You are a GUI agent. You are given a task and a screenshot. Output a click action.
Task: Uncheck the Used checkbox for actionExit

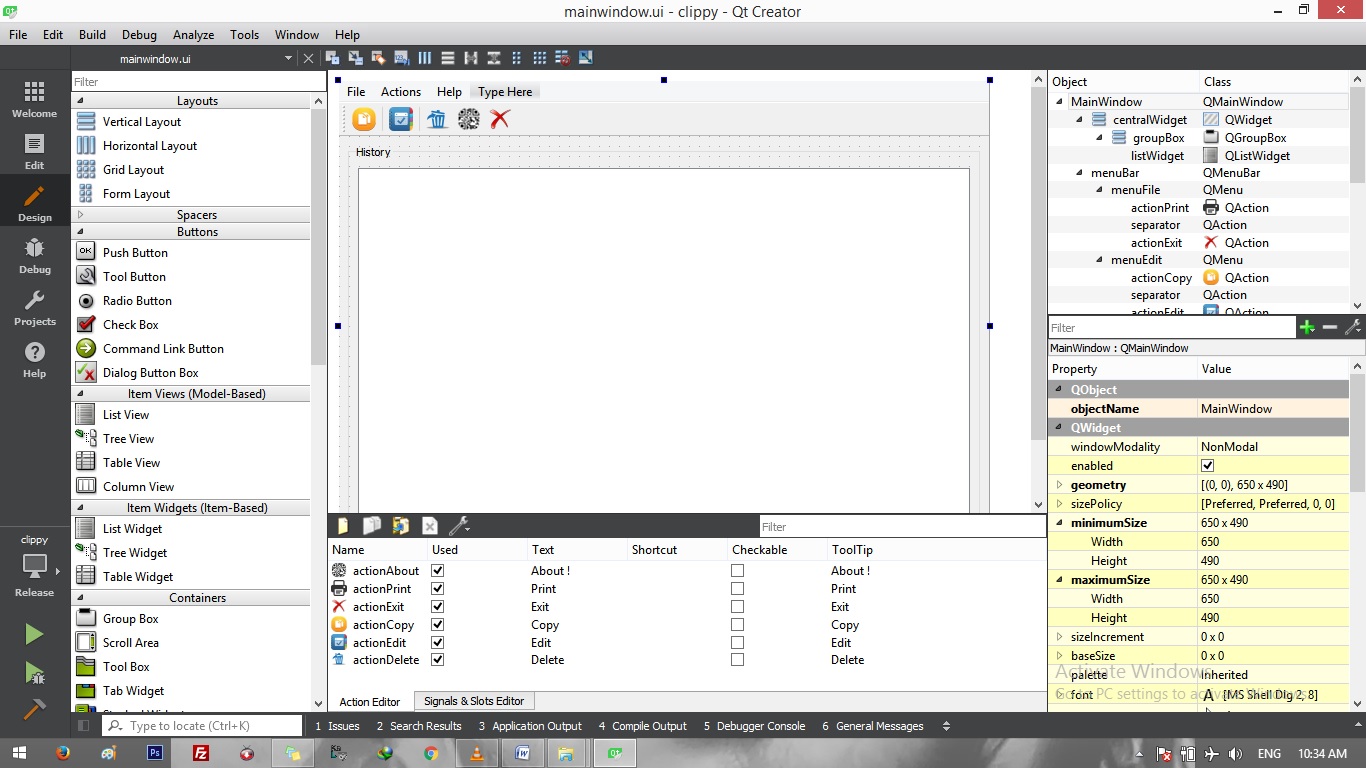tap(437, 606)
